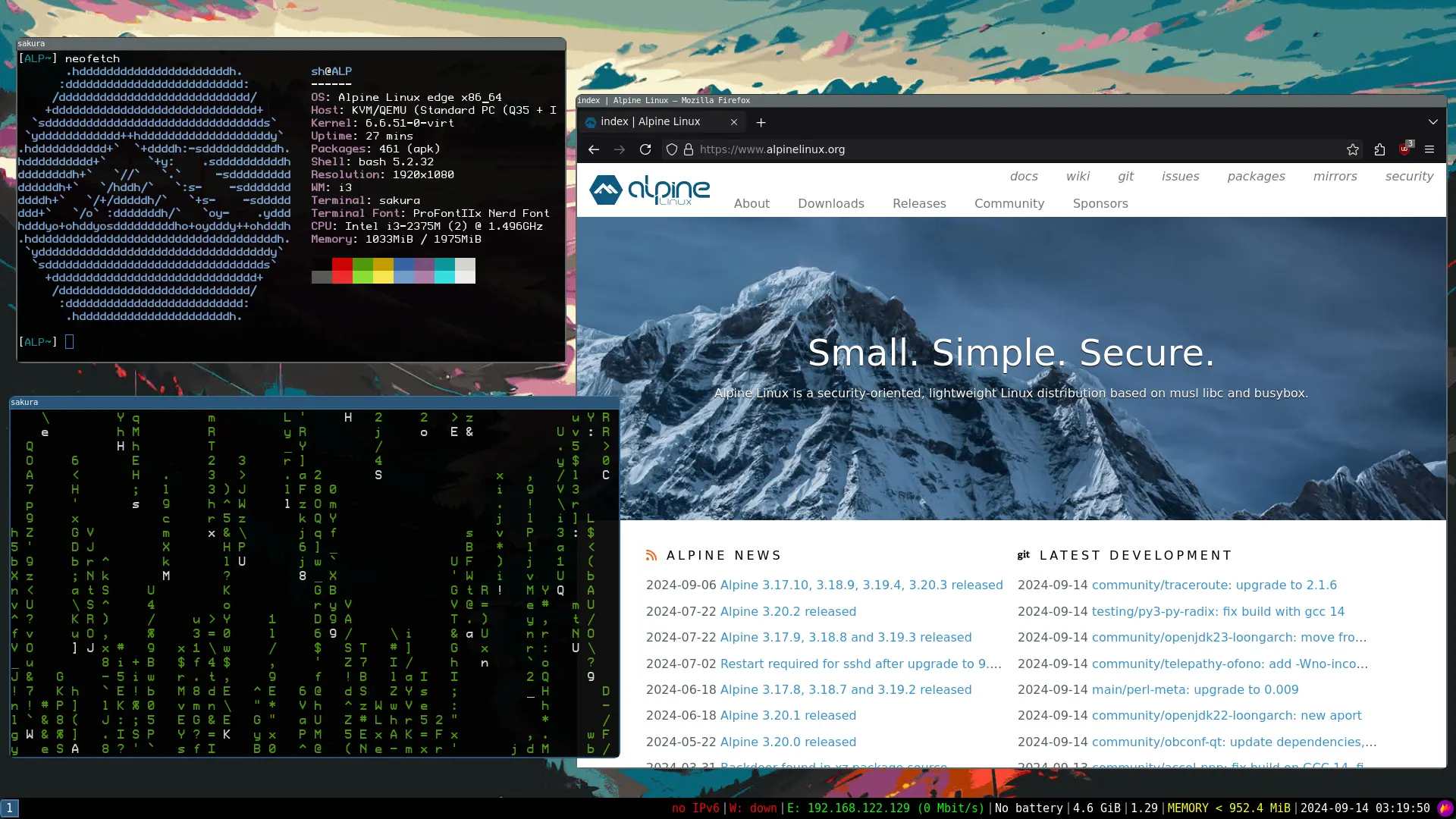
Task: Open the issues link in top nav
Action: pyautogui.click(x=1181, y=177)
